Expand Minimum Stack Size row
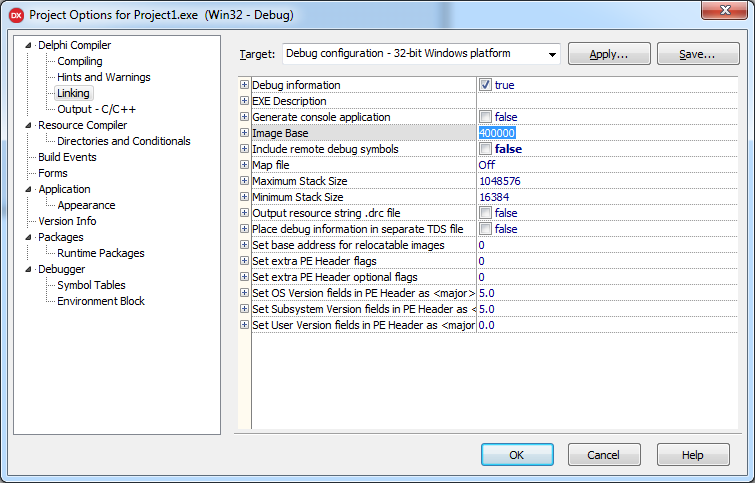This screenshot has width=755, height=483. [244, 196]
